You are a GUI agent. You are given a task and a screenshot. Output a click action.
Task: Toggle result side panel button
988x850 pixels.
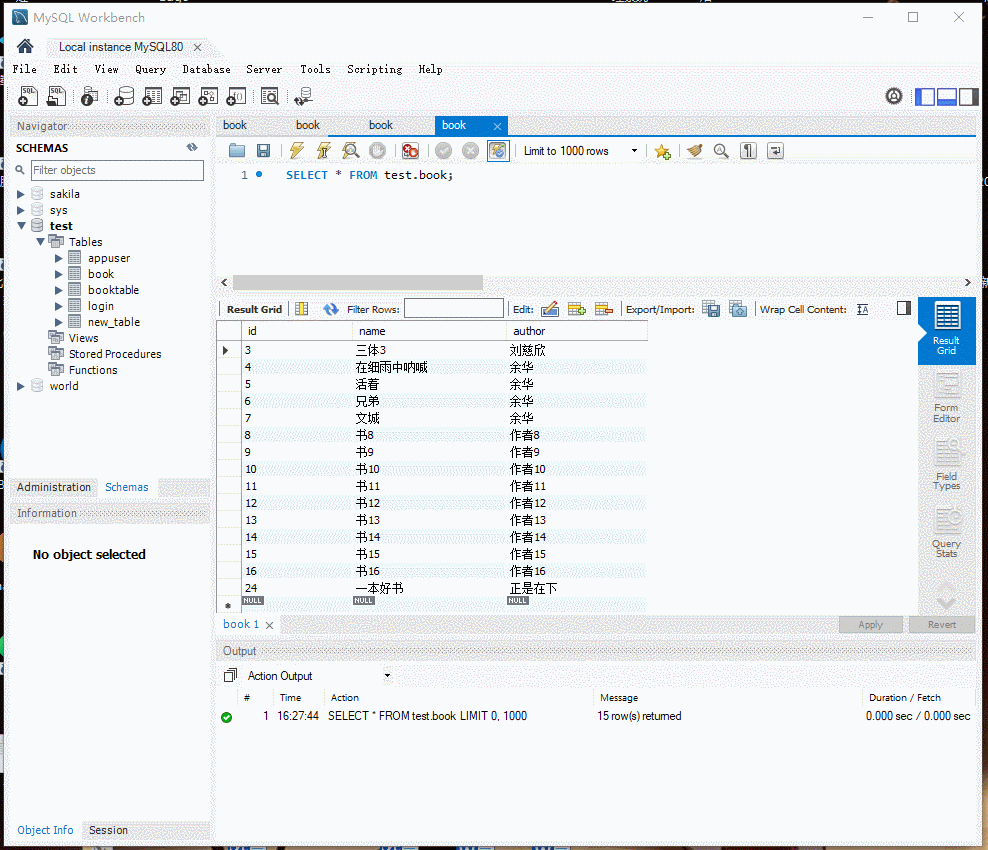click(x=904, y=308)
